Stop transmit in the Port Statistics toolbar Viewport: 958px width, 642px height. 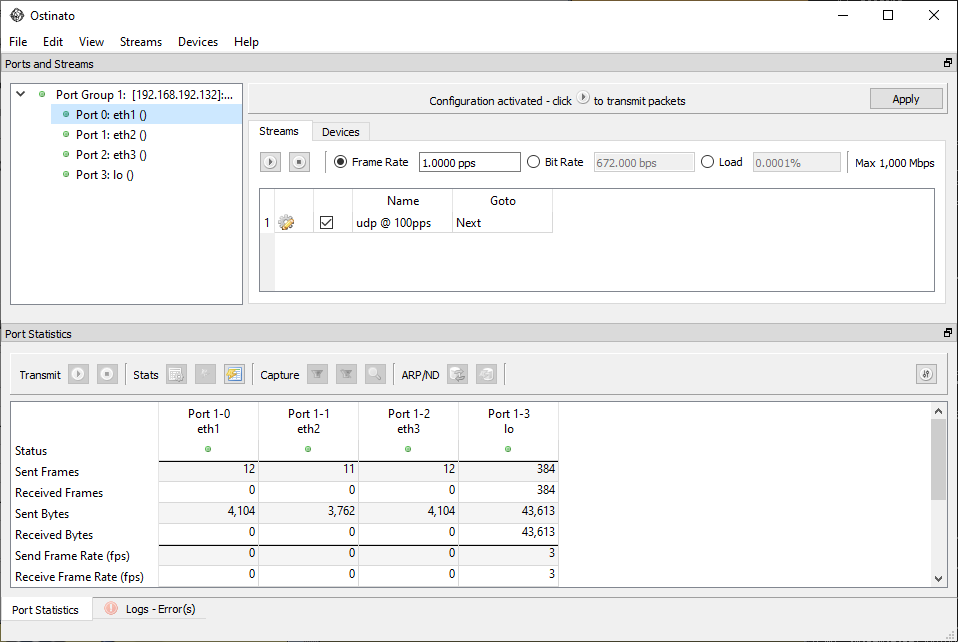[x=107, y=375]
